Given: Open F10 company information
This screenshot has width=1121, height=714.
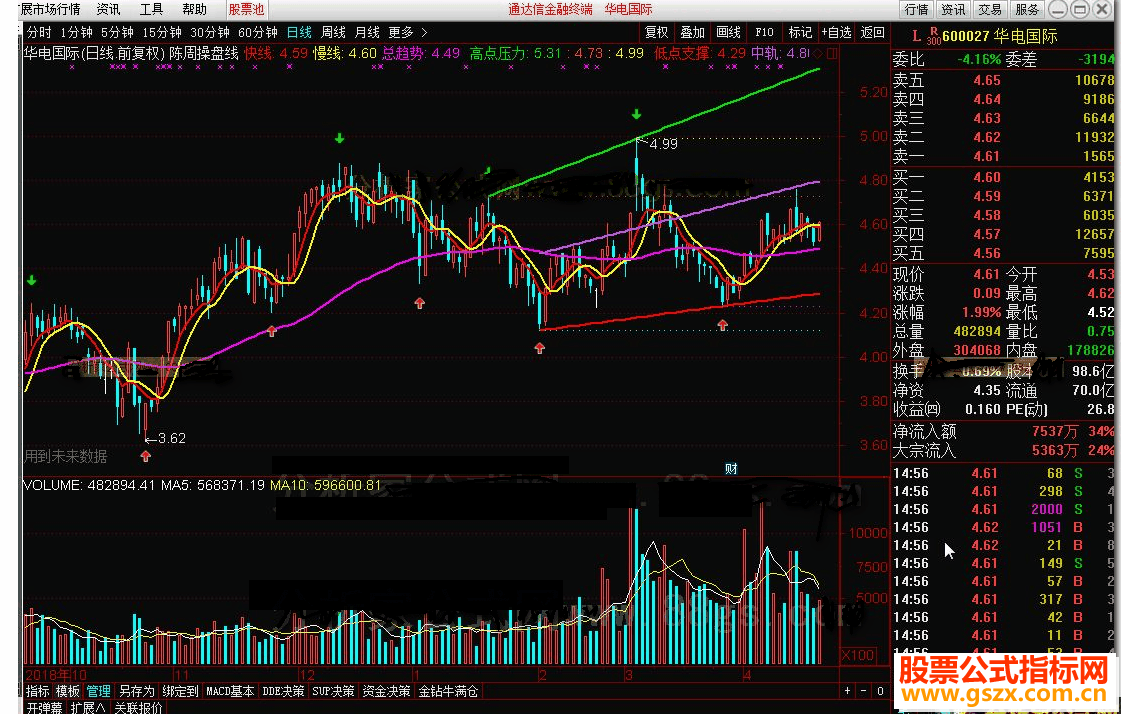Looking at the screenshot, I should tap(764, 32).
